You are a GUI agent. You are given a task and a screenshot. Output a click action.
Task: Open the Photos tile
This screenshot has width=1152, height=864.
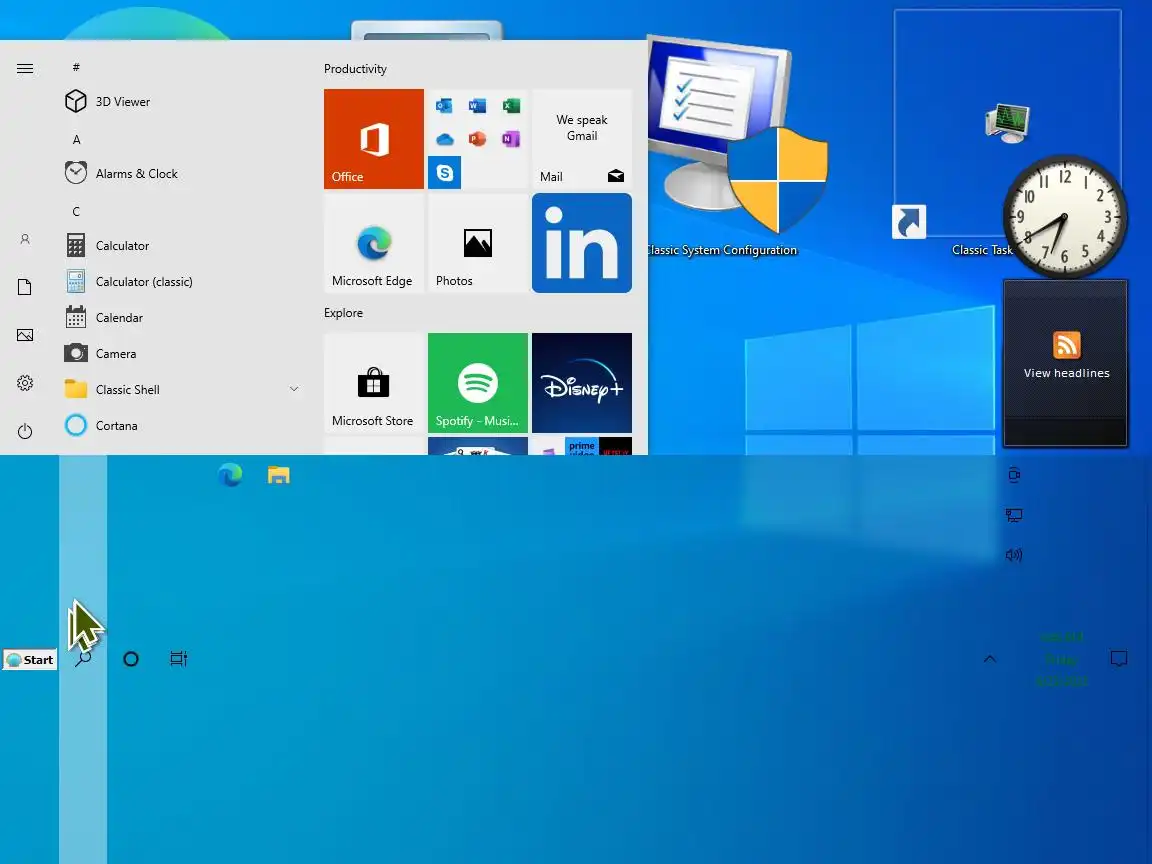(478, 243)
